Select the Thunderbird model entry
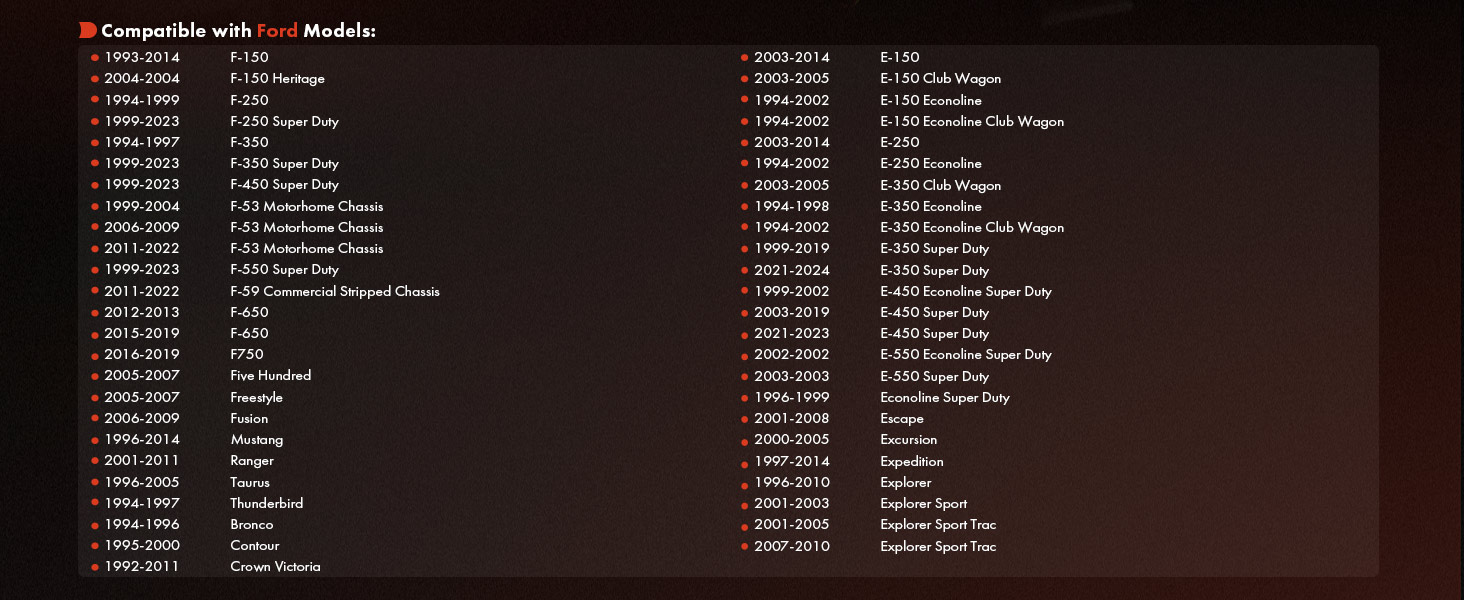The image size is (1464, 600). (x=266, y=503)
